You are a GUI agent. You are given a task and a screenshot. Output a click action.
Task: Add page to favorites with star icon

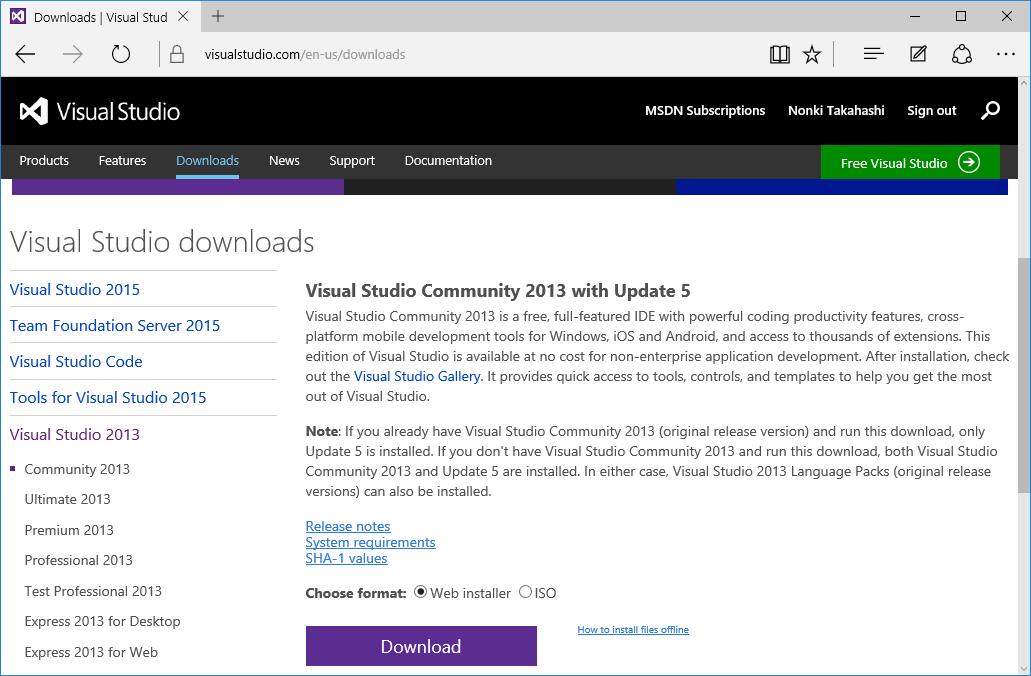(812, 55)
